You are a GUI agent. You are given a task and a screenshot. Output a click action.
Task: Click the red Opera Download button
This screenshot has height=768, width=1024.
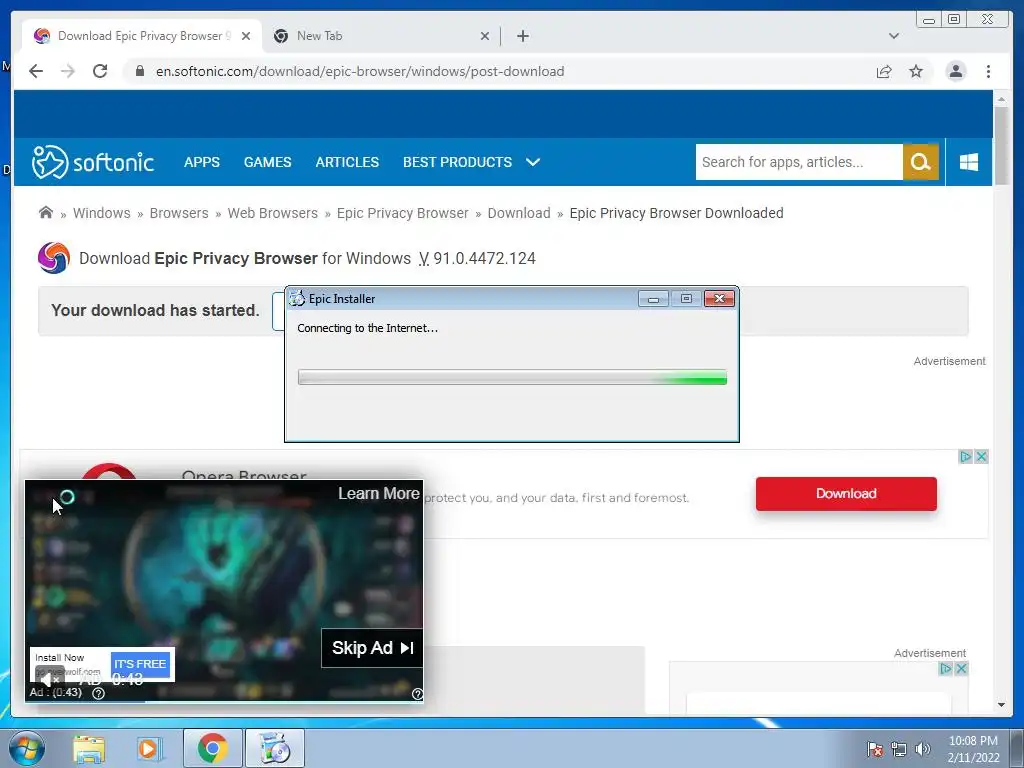[846, 494]
